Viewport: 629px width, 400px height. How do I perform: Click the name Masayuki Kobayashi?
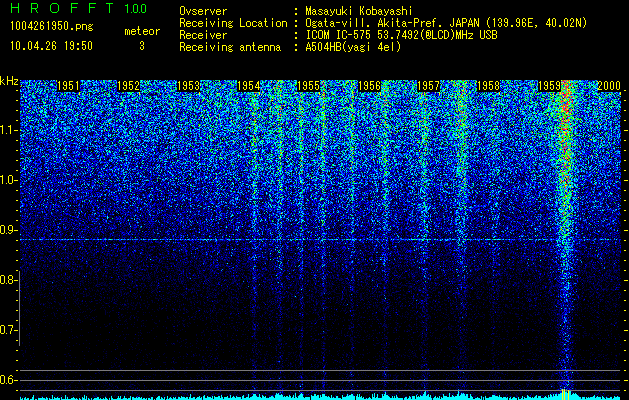click(x=359, y=11)
